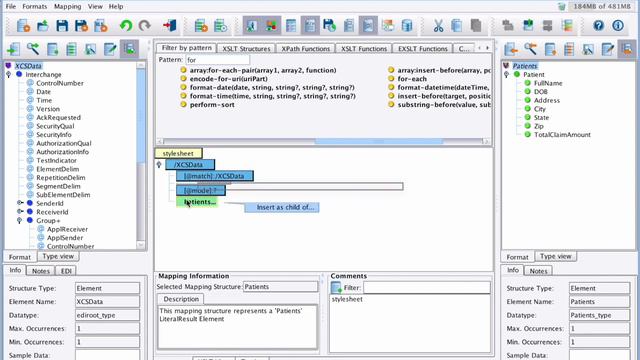Switch to the XSLT Structures tab
The height and width of the screenshot is (360, 640).
(246, 49)
